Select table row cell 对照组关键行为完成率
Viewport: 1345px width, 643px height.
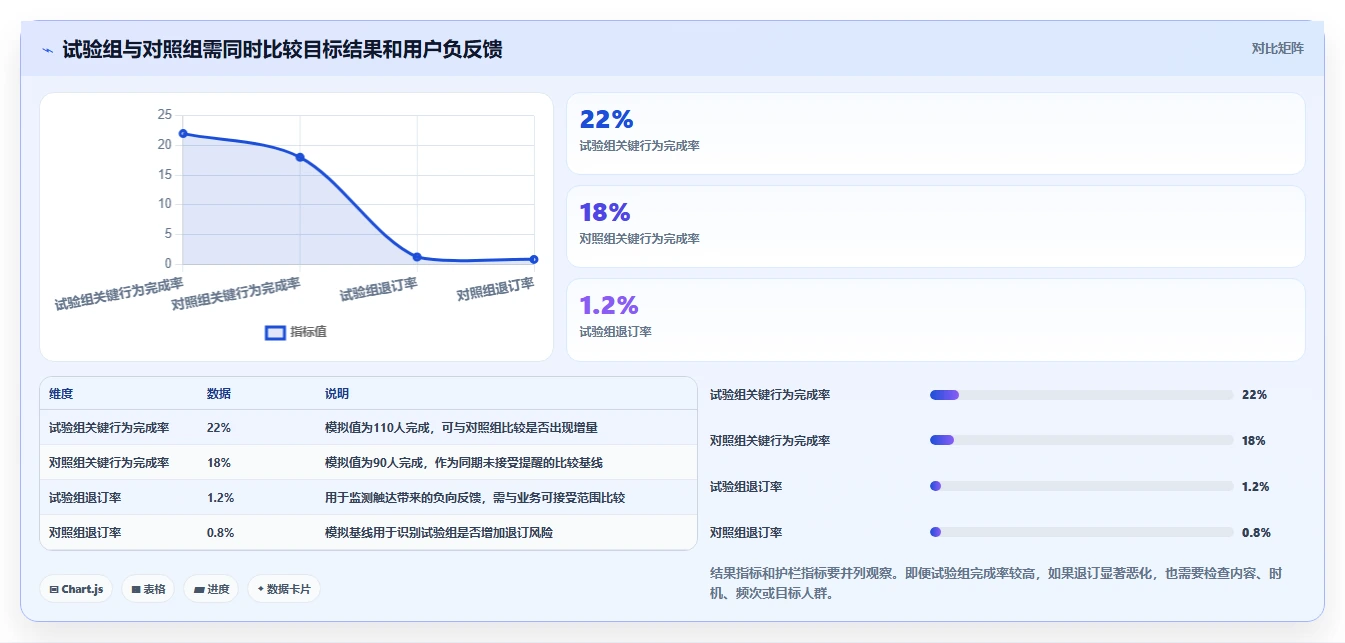[109, 463]
